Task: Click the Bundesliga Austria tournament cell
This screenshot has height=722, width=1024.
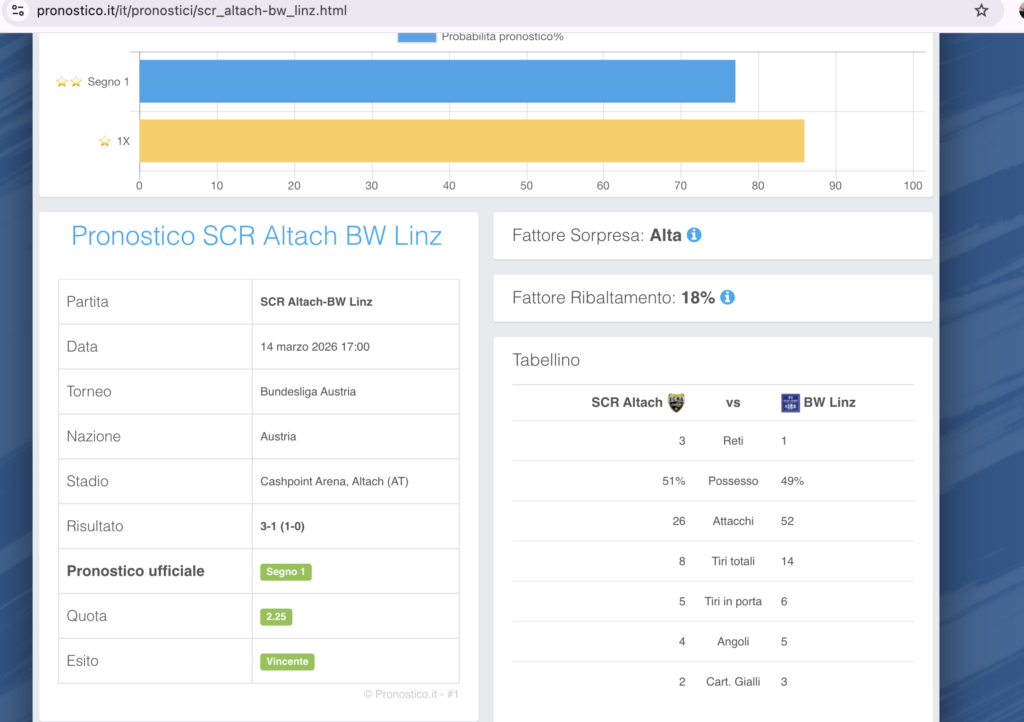Action: click(x=308, y=391)
